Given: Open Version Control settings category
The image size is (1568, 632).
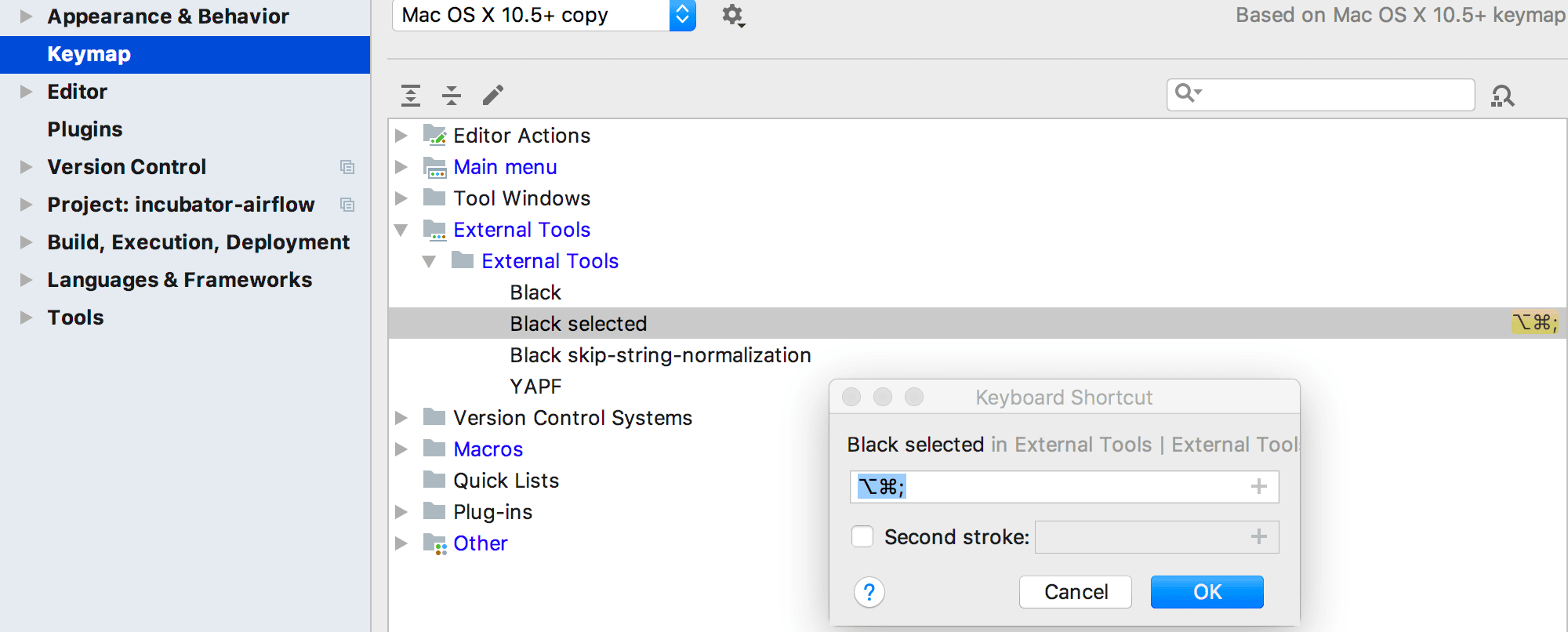Looking at the screenshot, I should (126, 167).
